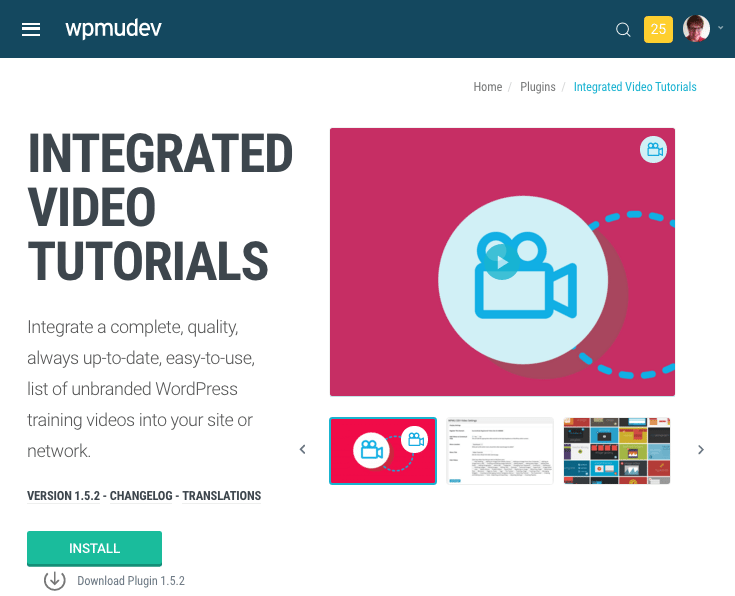Play the main video preview
The height and width of the screenshot is (596, 735).
502,262
